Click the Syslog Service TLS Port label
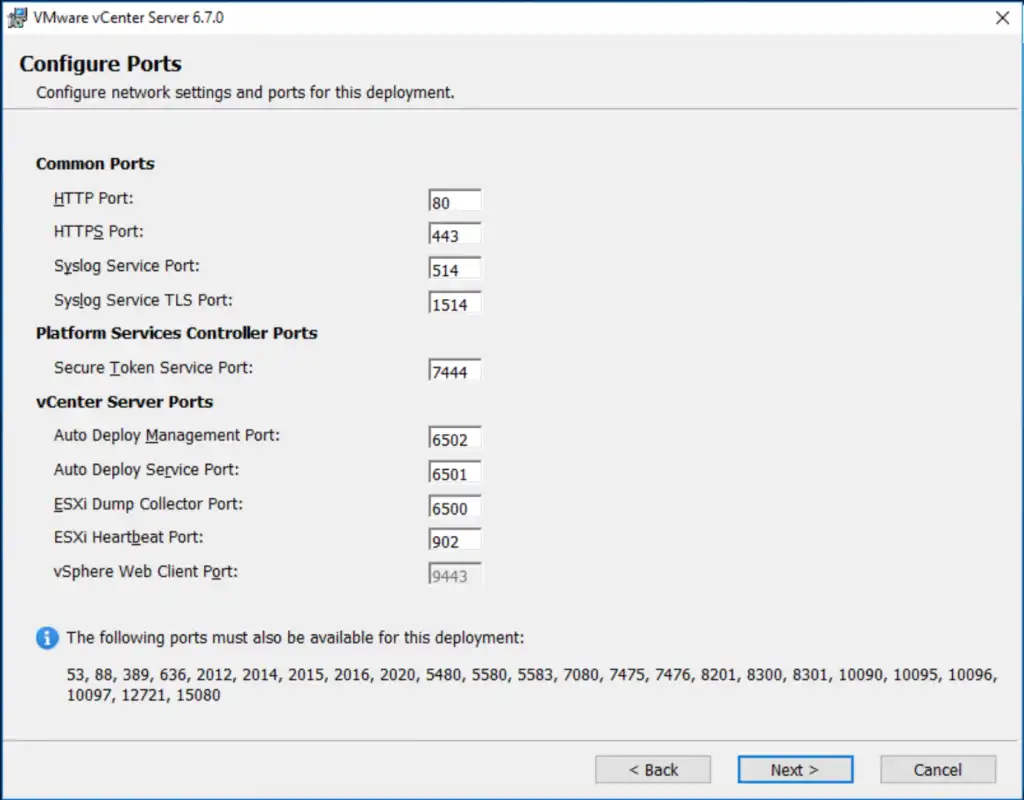 143,300
